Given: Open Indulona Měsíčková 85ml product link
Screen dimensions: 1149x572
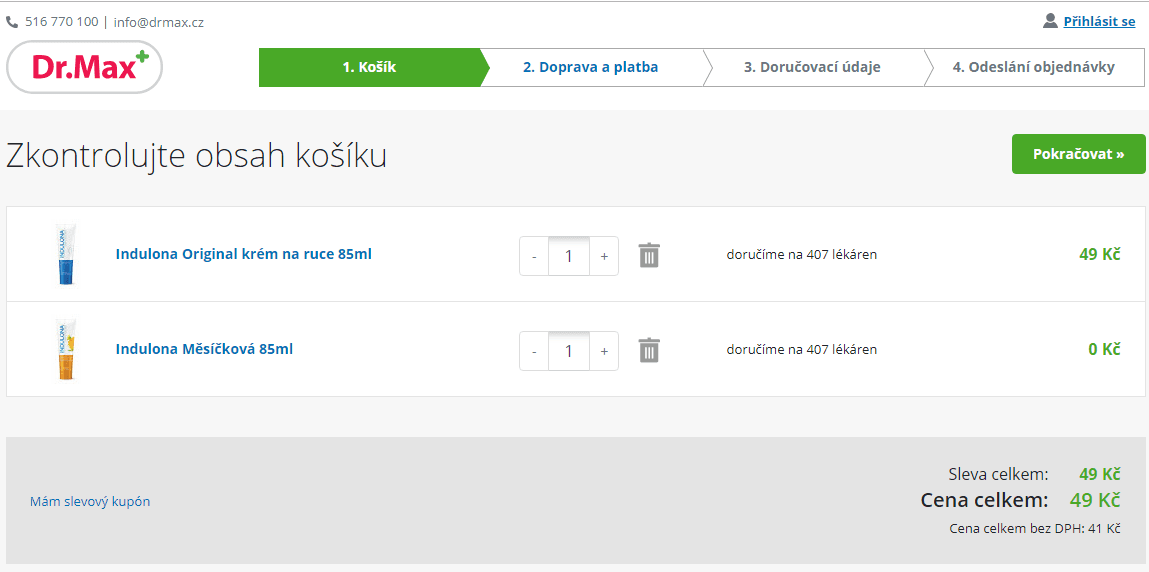Looking at the screenshot, I should click(204, 349).
